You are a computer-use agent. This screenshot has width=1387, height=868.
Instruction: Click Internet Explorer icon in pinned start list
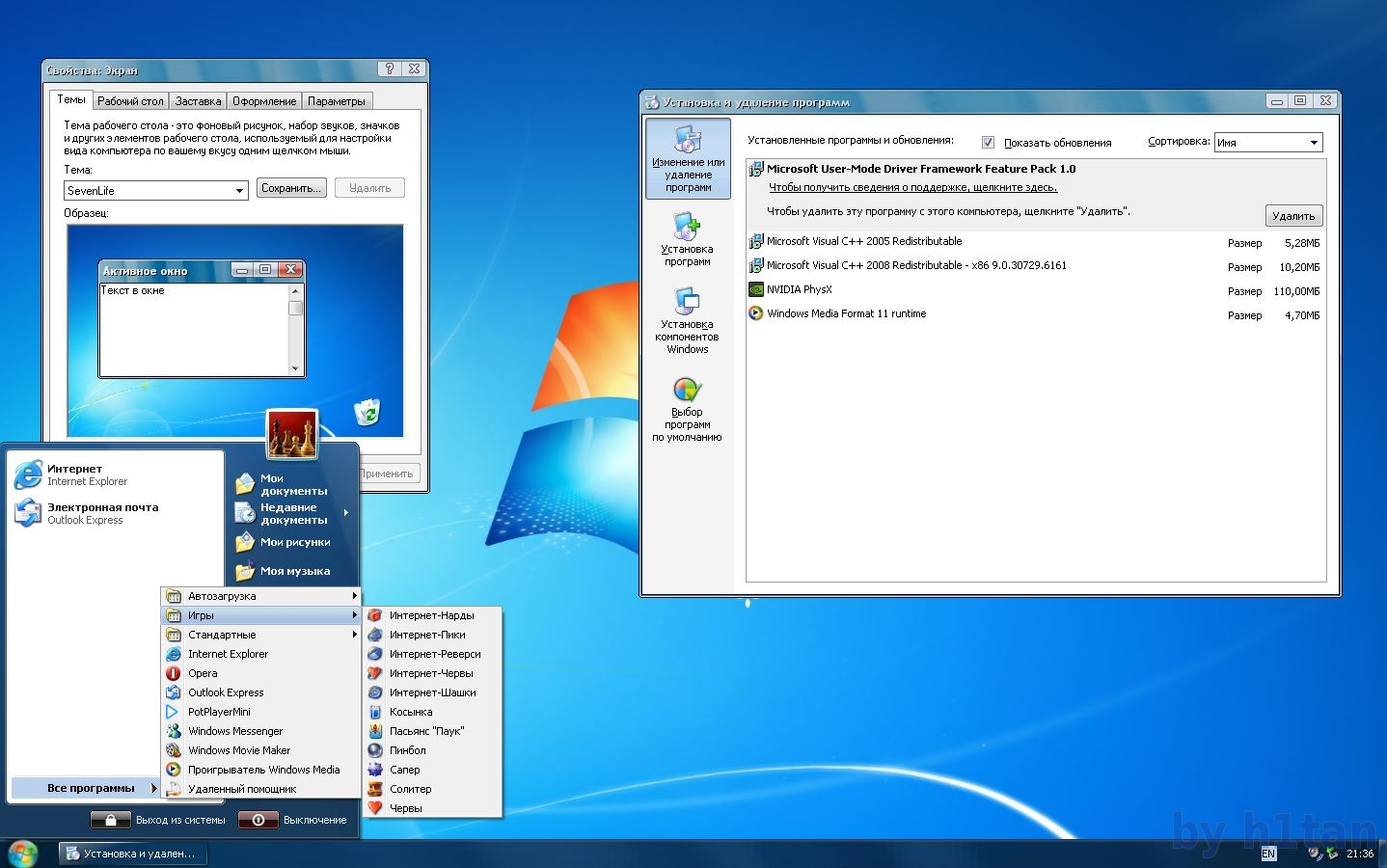tap(28, 475)
